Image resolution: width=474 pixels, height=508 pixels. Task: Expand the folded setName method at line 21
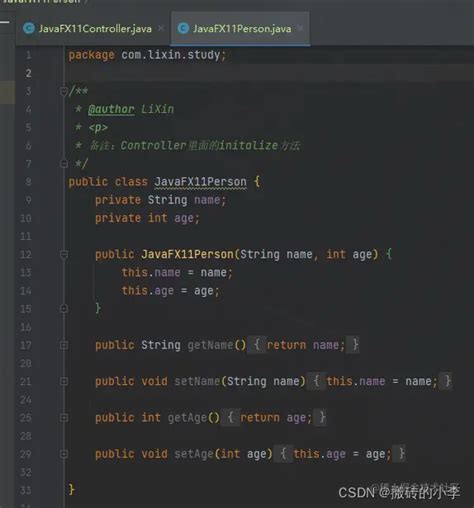coord(64,381)
